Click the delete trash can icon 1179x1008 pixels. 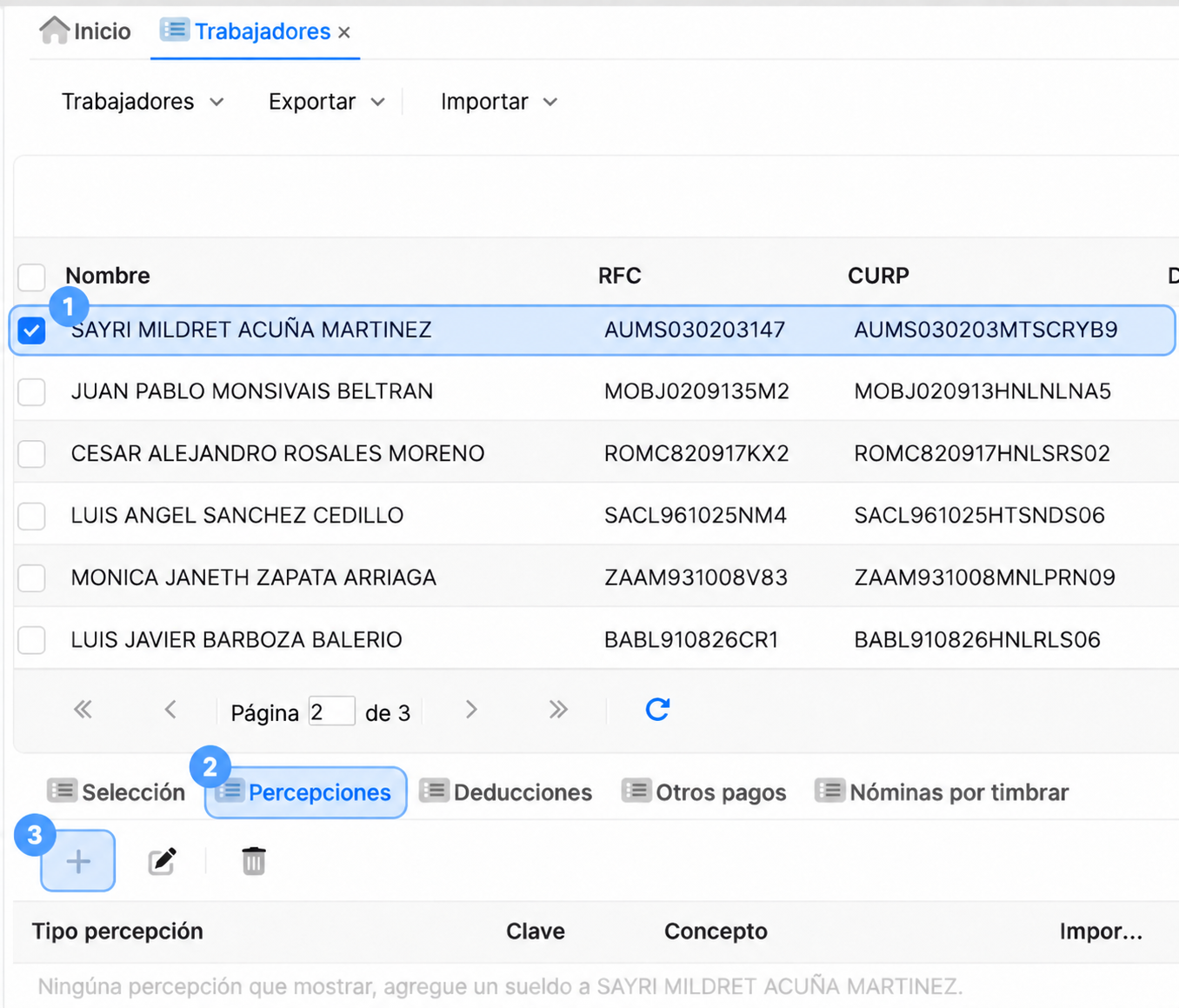tap(254, 861)
